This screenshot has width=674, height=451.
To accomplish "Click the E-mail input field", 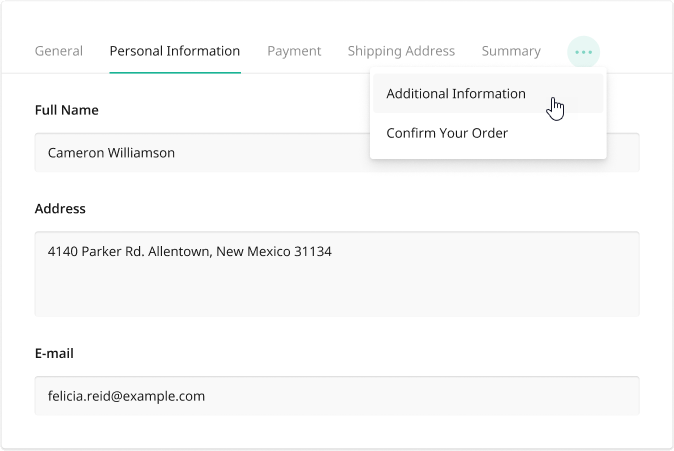I will tap(337, 396).
